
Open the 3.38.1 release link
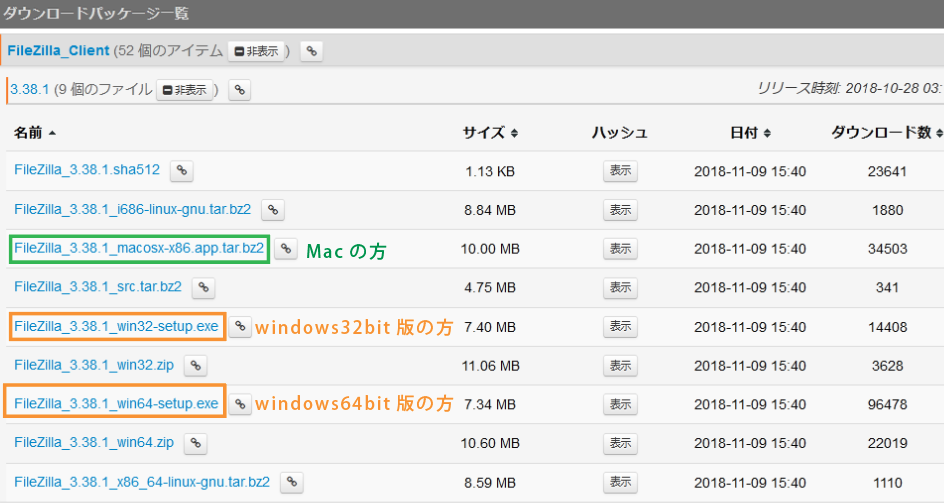[30, 90]
